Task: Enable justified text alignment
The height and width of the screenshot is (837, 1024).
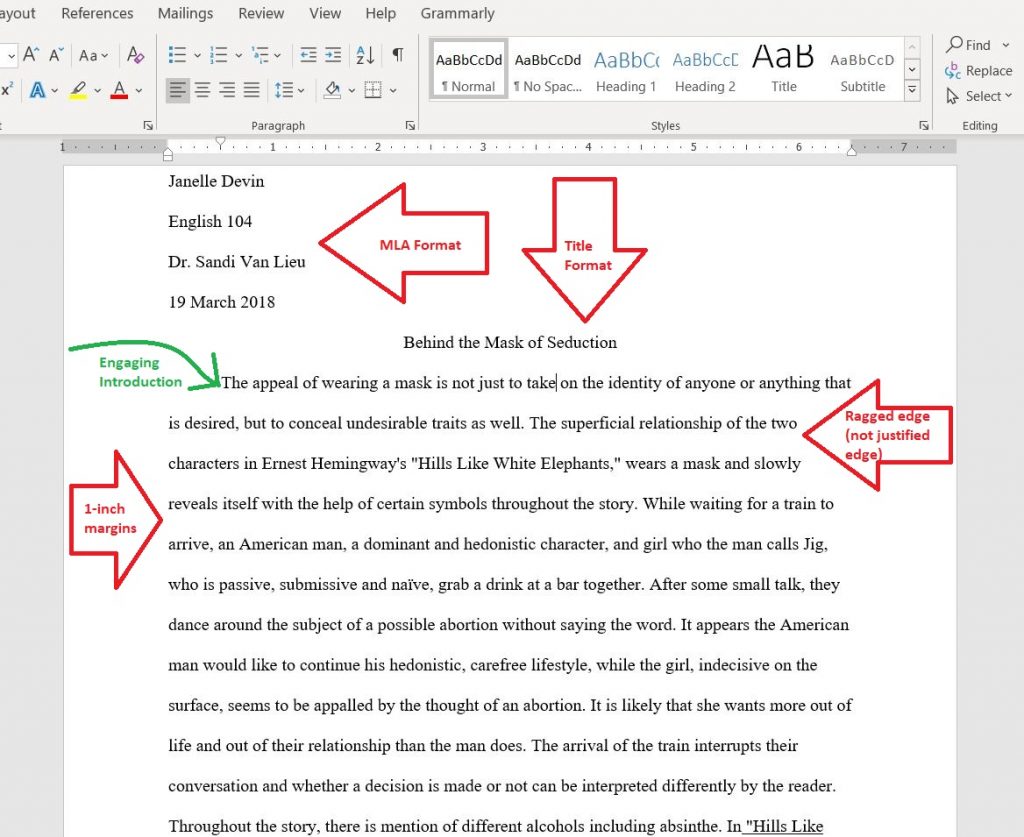Action: [x=250, y=89]
